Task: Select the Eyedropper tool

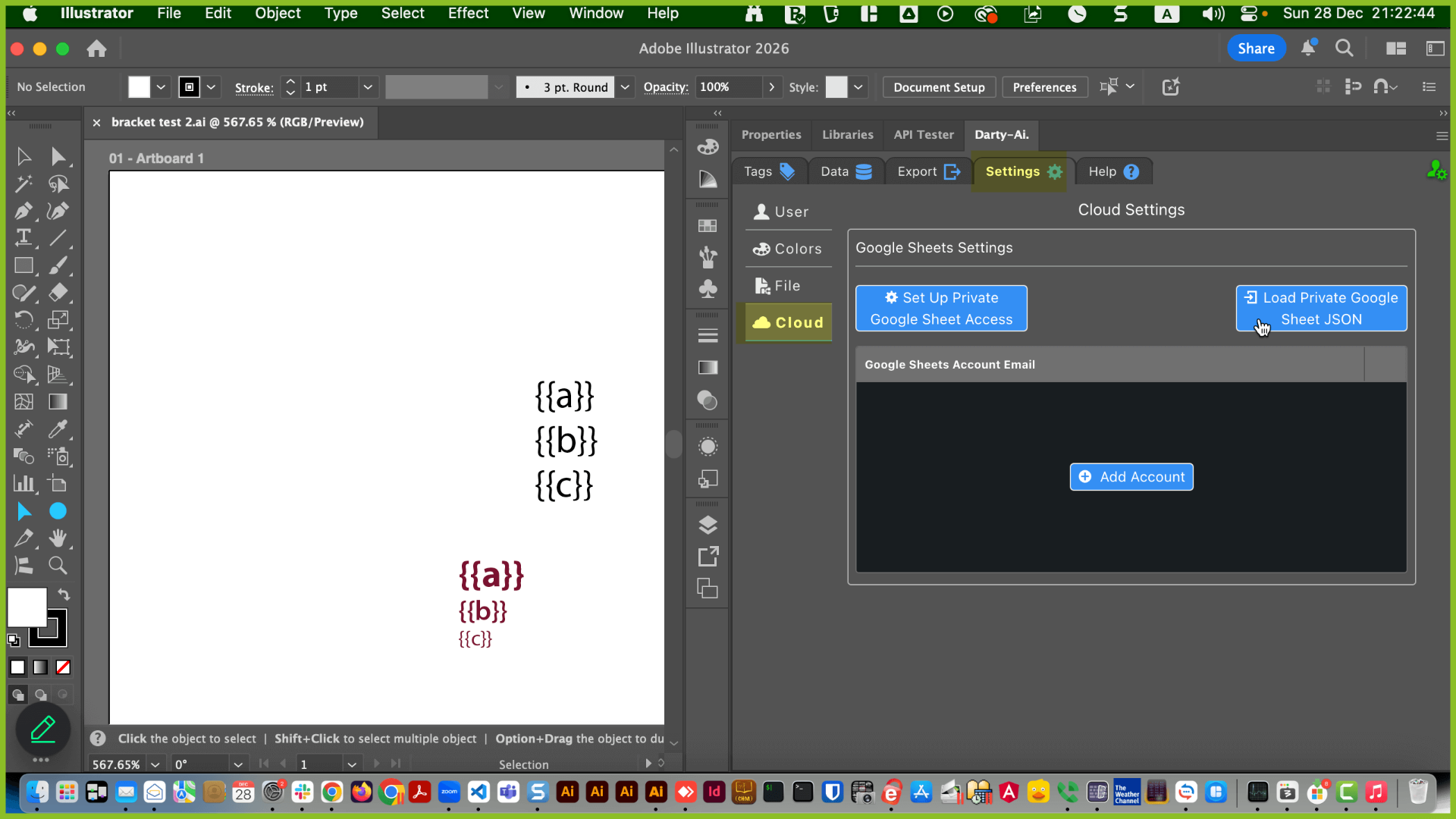Action: click(58, 429)
